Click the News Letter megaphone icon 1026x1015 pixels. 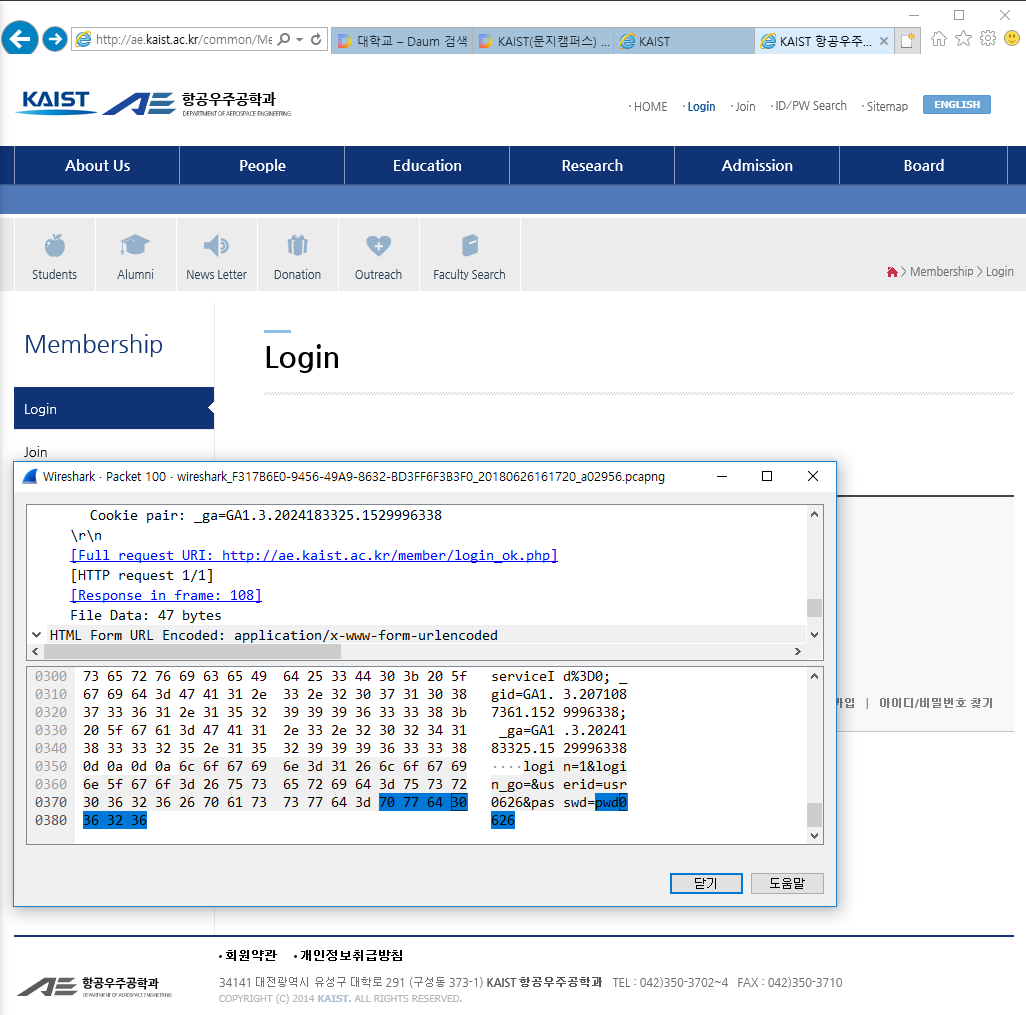(x=216, y=245)
